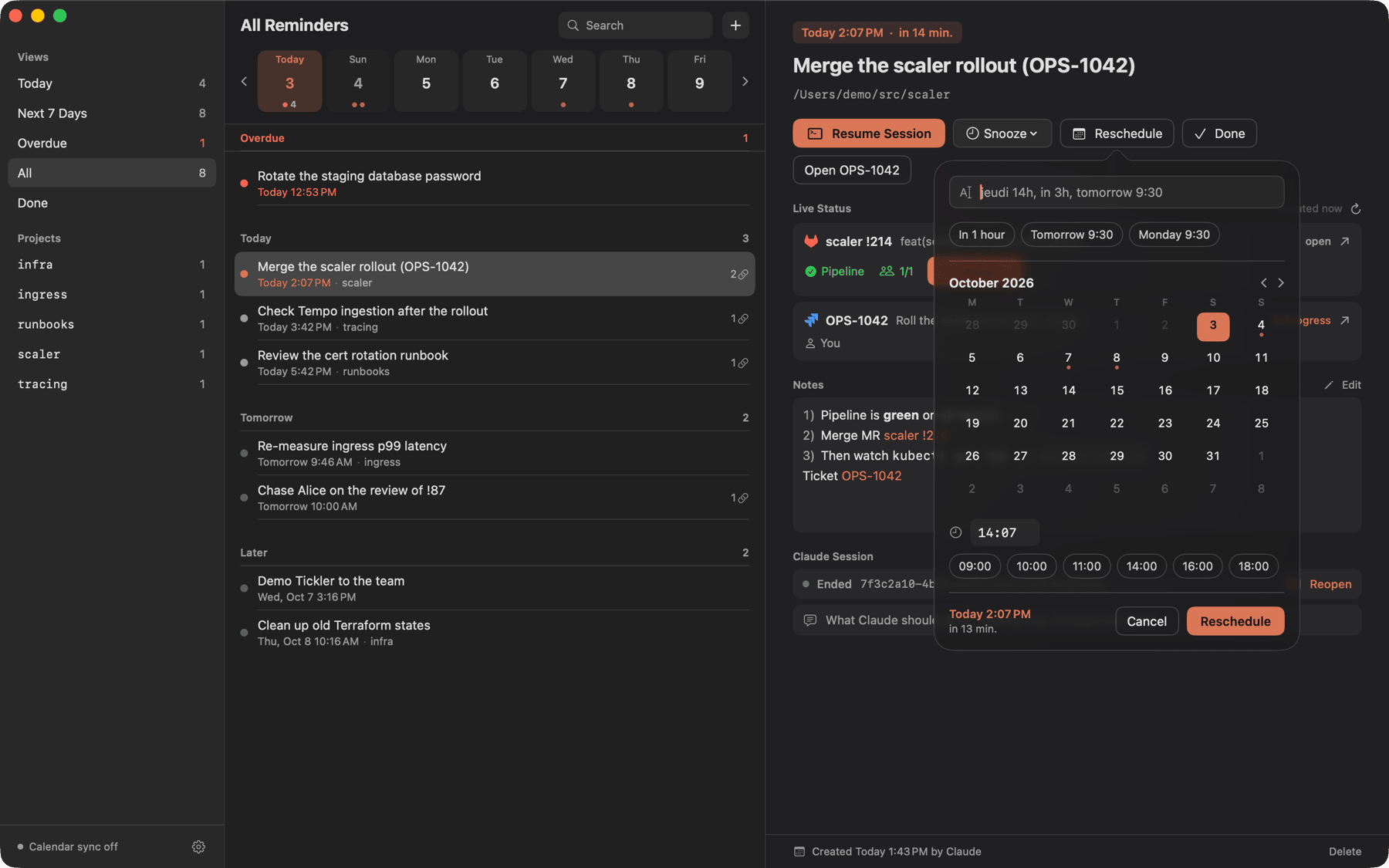Screen dimensions: 1389x868
Task: Show previous month in reschedule calendar
Action: (1263, 283)
